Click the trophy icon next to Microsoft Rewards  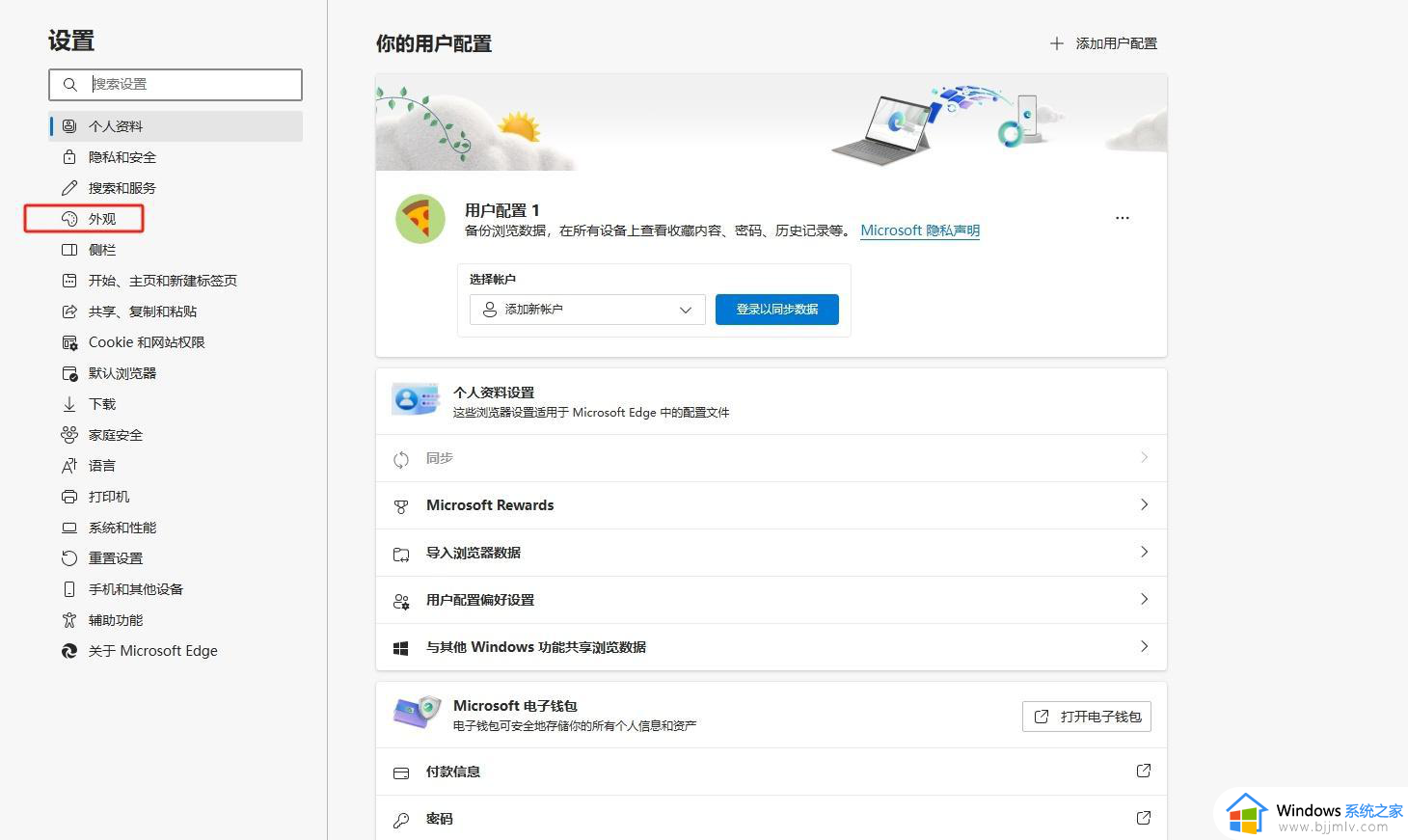(x=401, y=506)
